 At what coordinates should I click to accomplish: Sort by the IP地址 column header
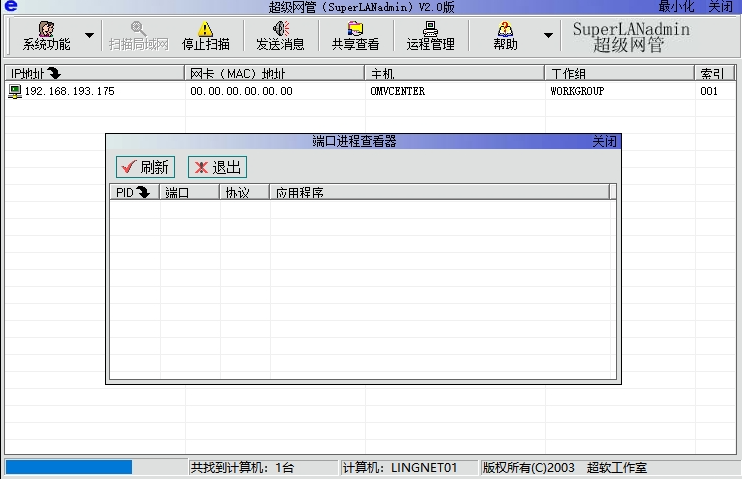[x=95, y=73]
